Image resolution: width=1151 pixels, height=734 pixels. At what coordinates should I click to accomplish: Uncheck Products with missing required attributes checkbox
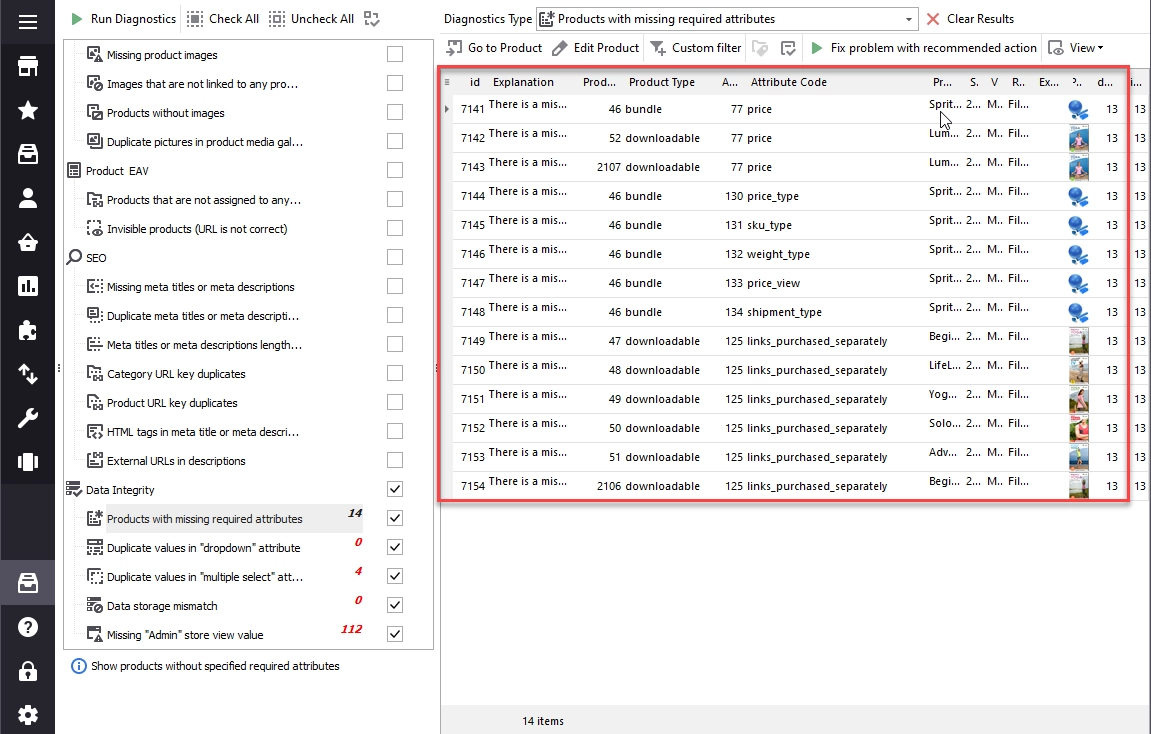point(395,518)
